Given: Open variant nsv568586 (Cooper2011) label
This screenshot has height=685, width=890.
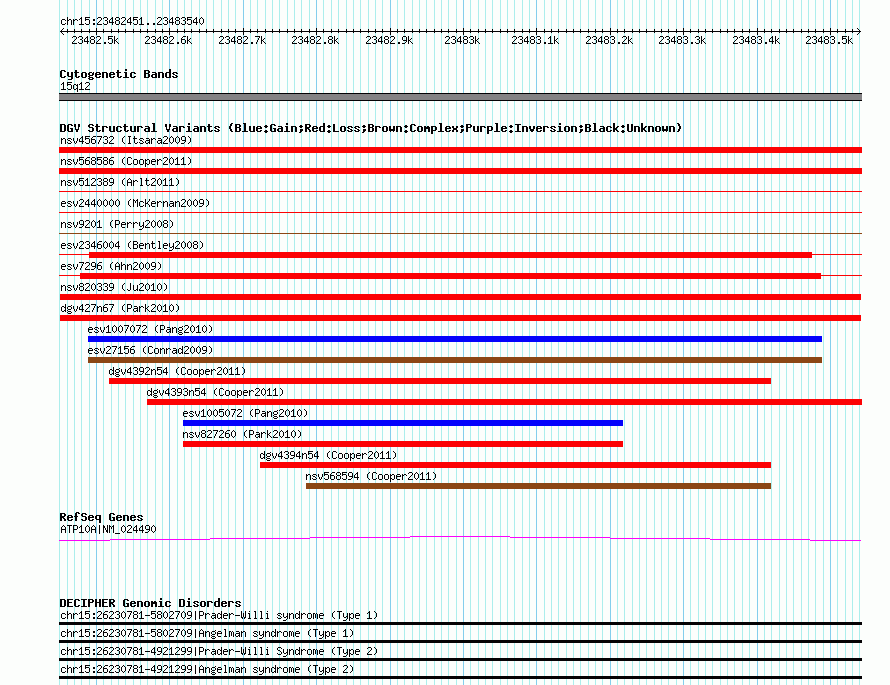Looking at the screenshot, I should point(126,161).
